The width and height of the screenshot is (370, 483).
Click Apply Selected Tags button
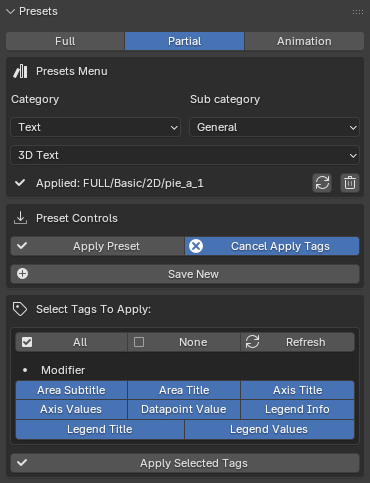pos(185,463)
